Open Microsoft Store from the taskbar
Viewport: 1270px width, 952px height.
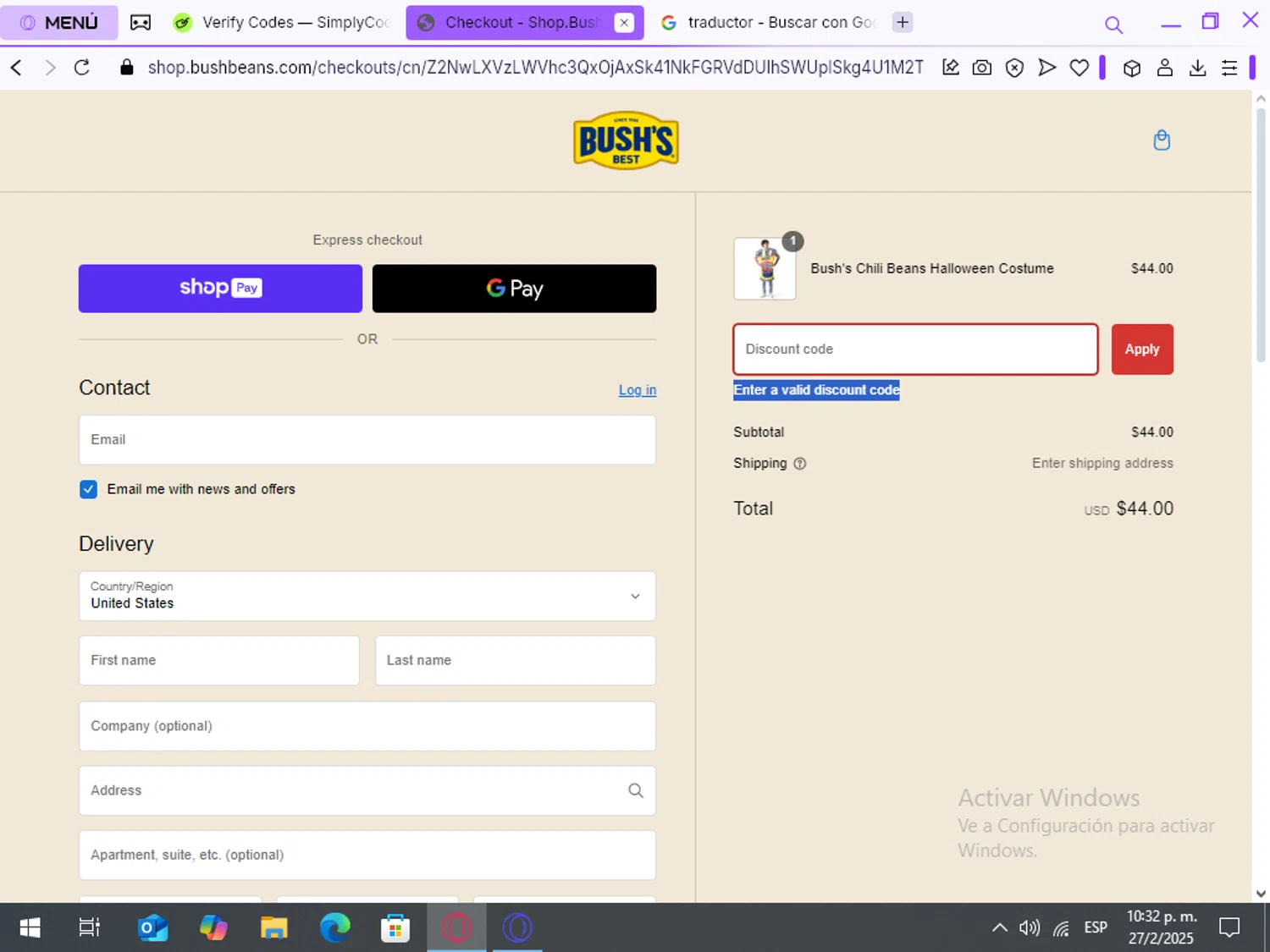395,927
